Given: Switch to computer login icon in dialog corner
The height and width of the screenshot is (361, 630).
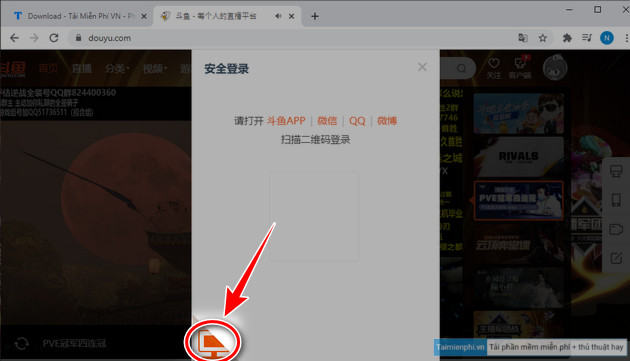Looking at the screenshot, I should click(213, 343).
